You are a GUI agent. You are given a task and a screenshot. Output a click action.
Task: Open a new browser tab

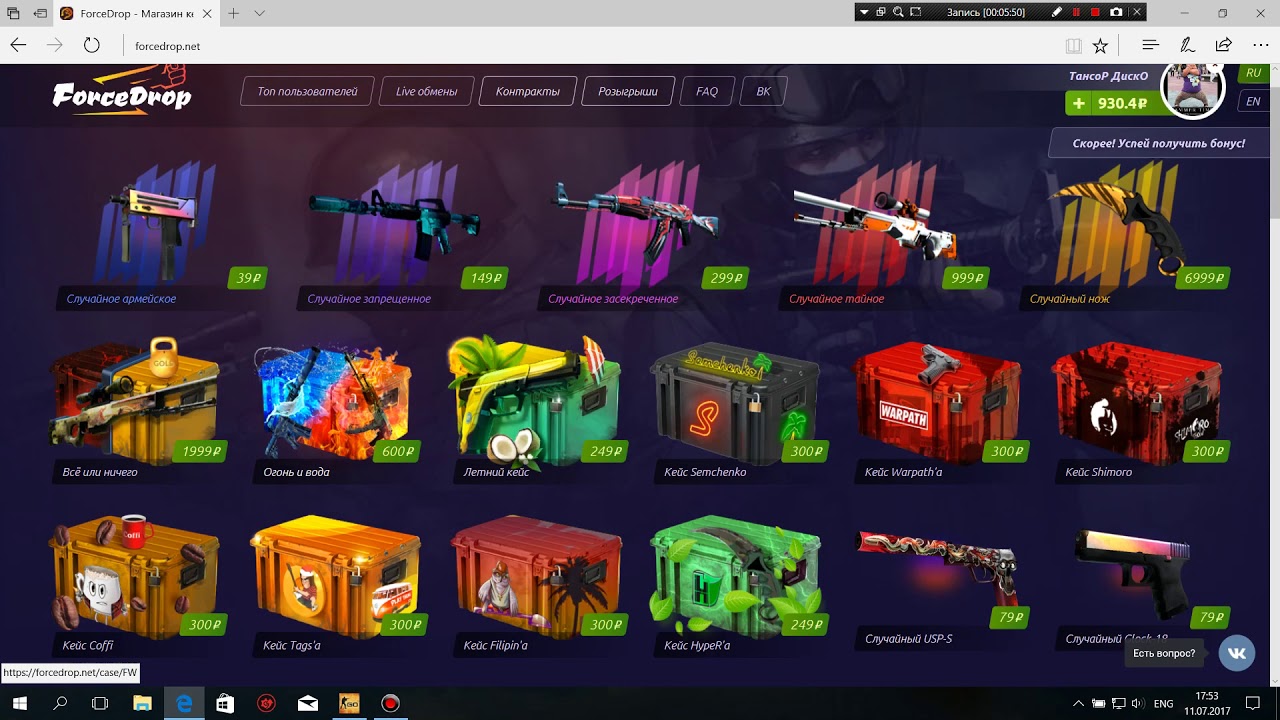(233, 13)
